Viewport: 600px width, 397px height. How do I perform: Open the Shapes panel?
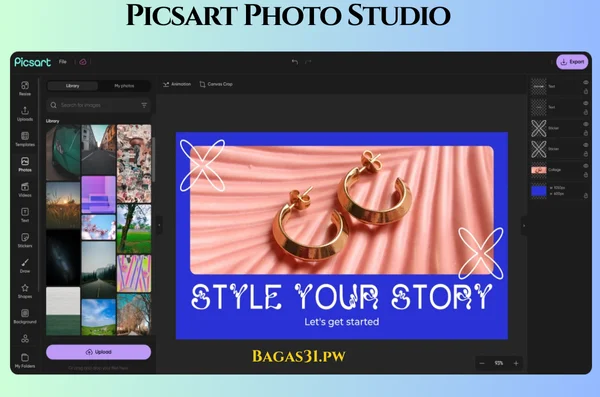click(25, 291)
